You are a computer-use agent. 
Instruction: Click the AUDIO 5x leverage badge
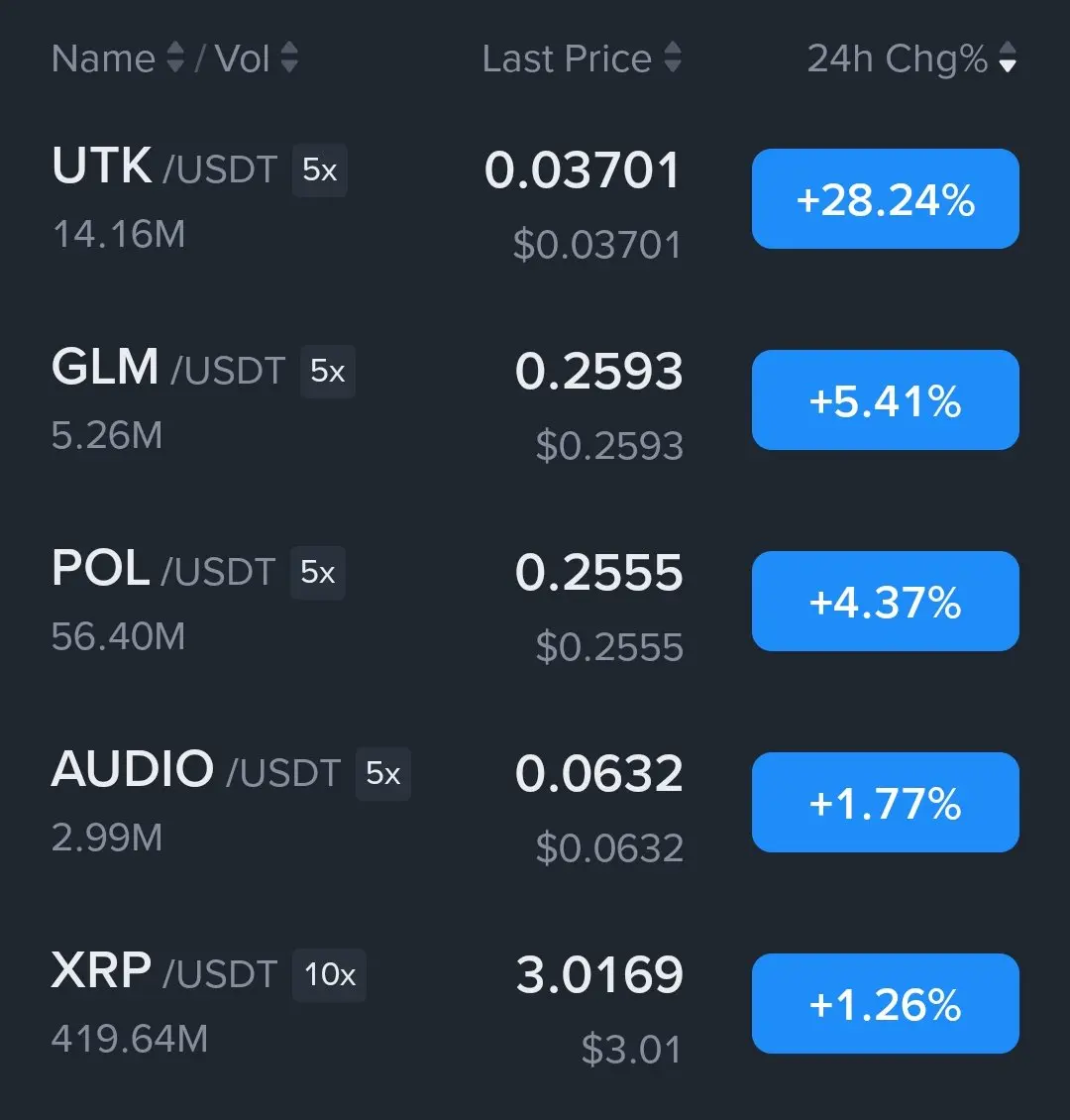[383, 773]
